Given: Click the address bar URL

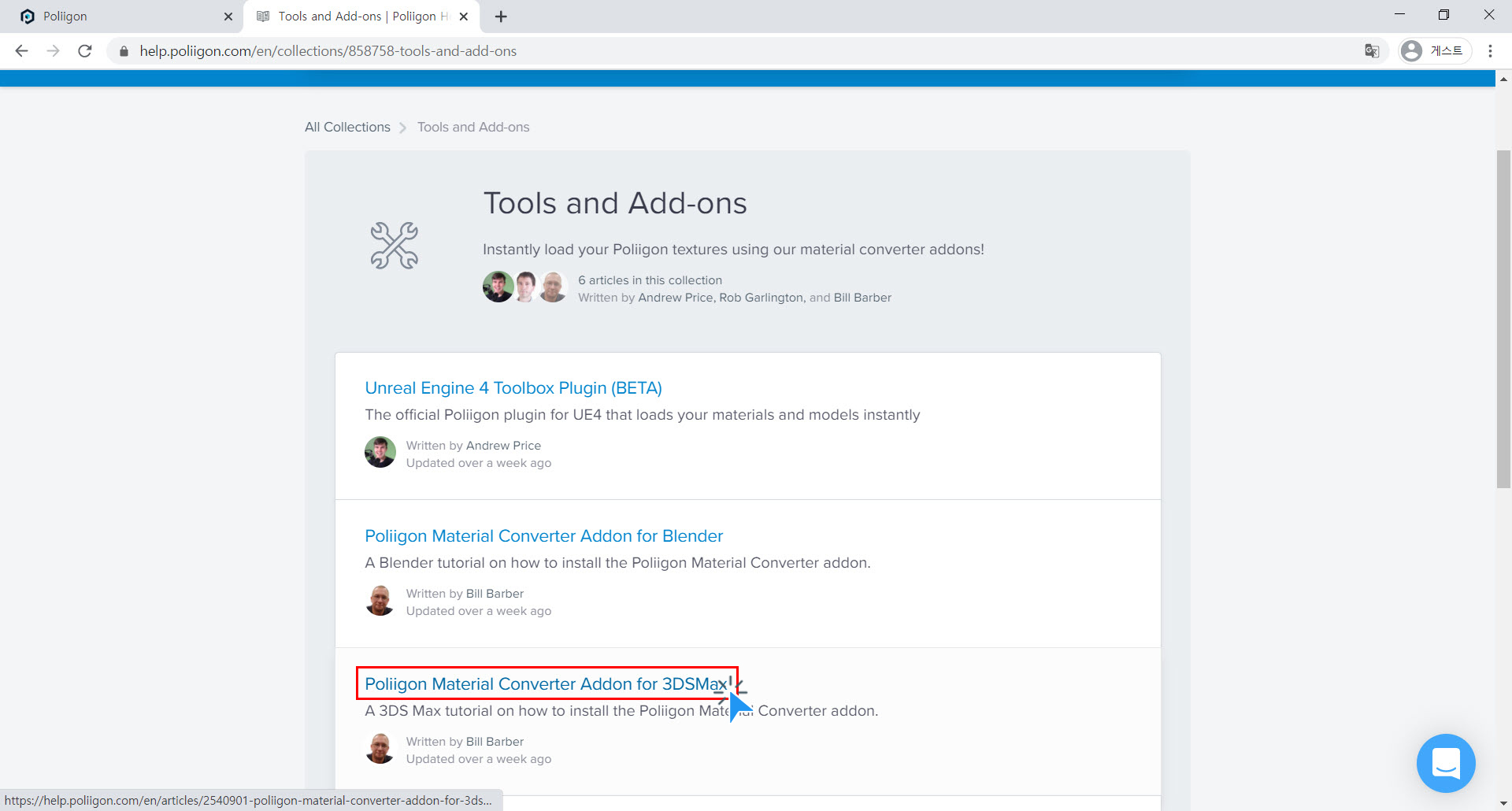Looking at the screenshot, I should coord(328,51).
